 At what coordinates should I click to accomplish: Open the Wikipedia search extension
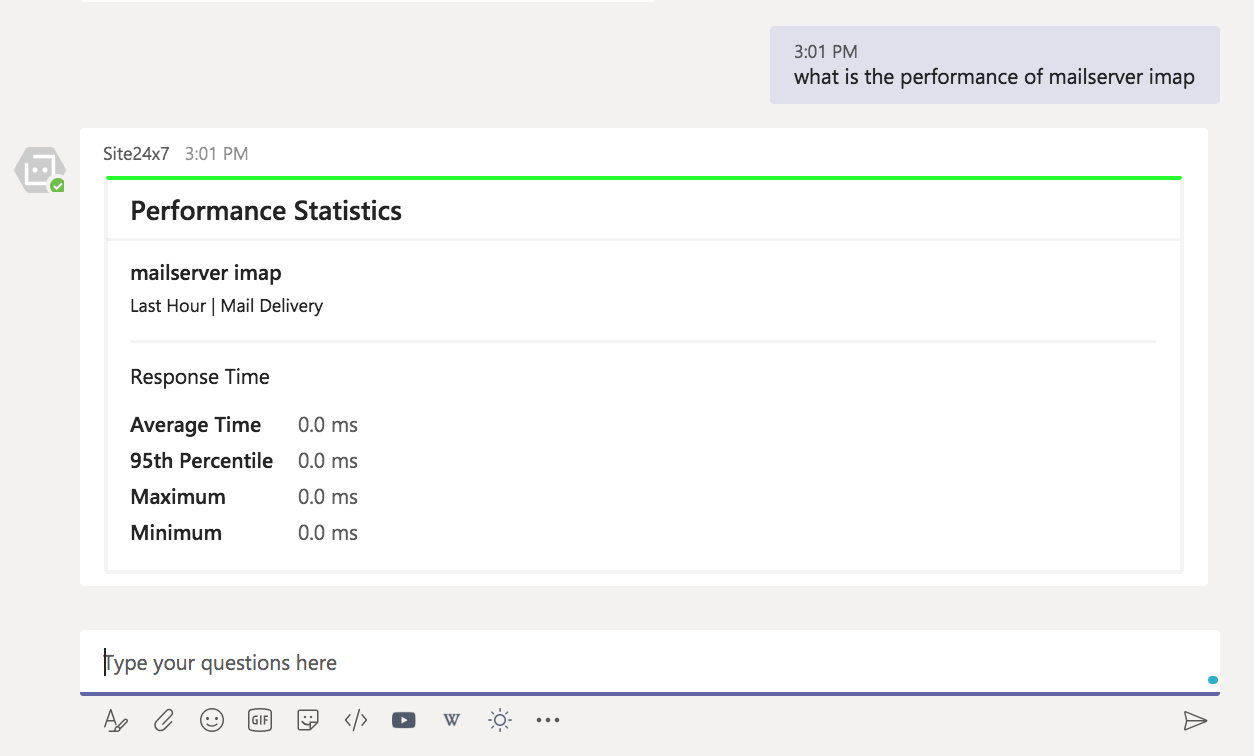[x=452, y=720]
